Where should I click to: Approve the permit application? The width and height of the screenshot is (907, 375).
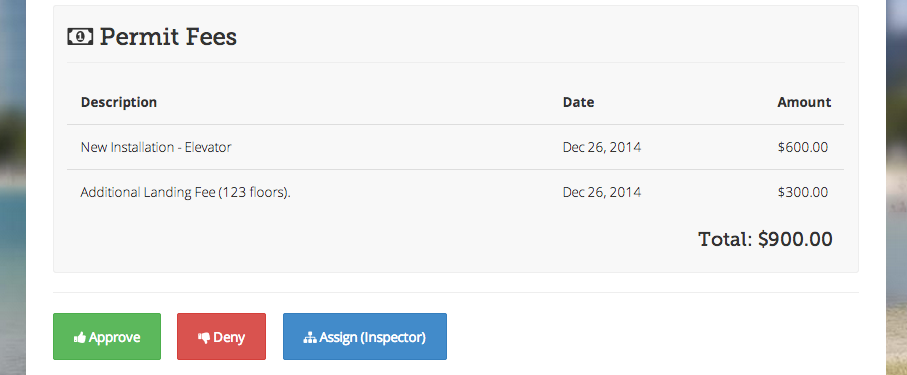(107, 337)
